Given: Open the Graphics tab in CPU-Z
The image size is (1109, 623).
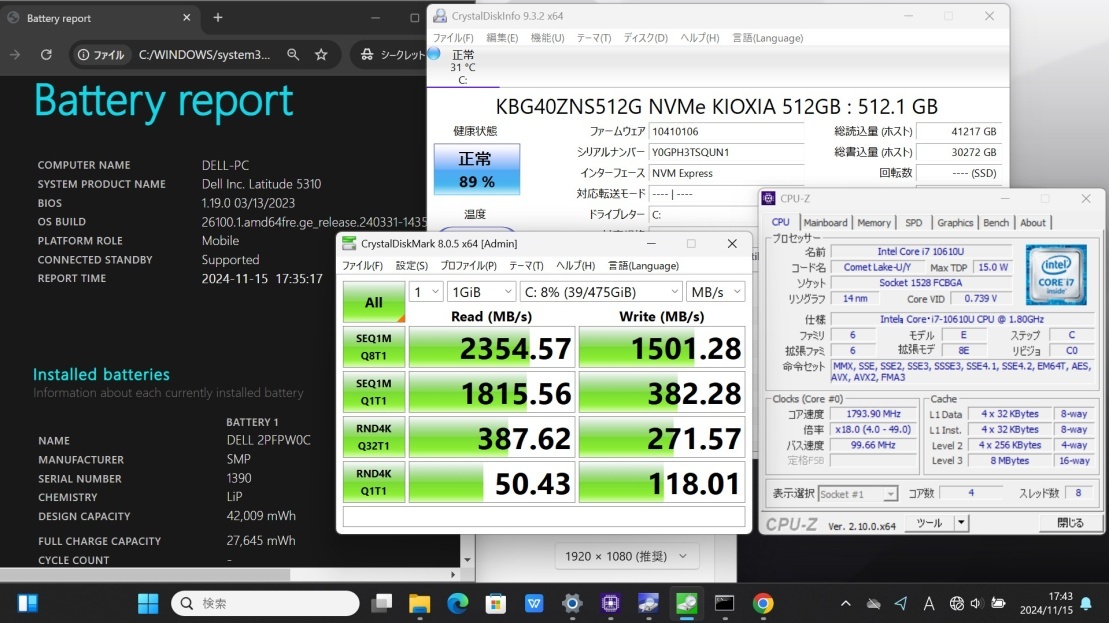Looking at the screenshot, I should click(x=955, y=223).
